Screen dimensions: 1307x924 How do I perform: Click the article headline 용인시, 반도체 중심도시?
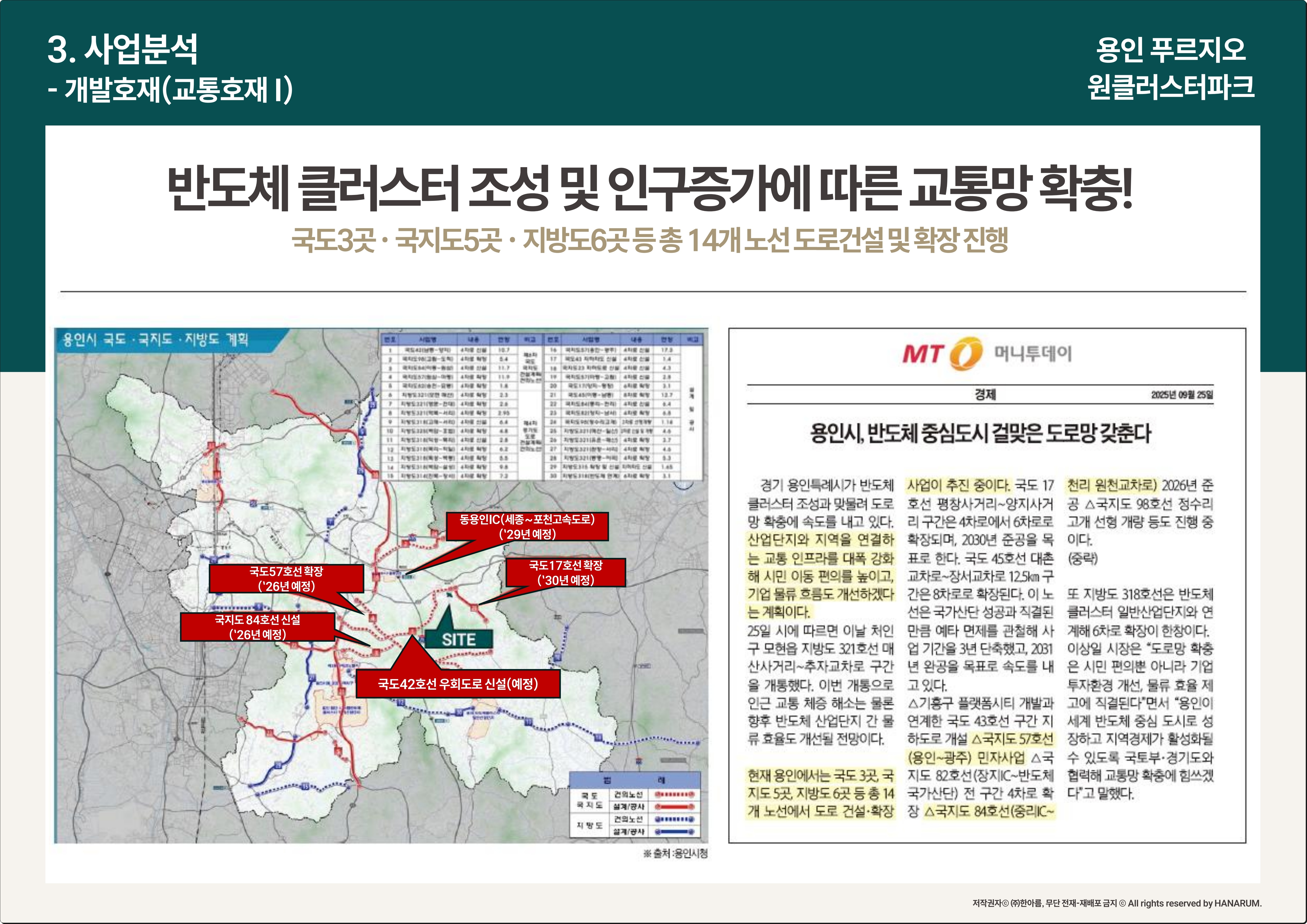point(980,433)
